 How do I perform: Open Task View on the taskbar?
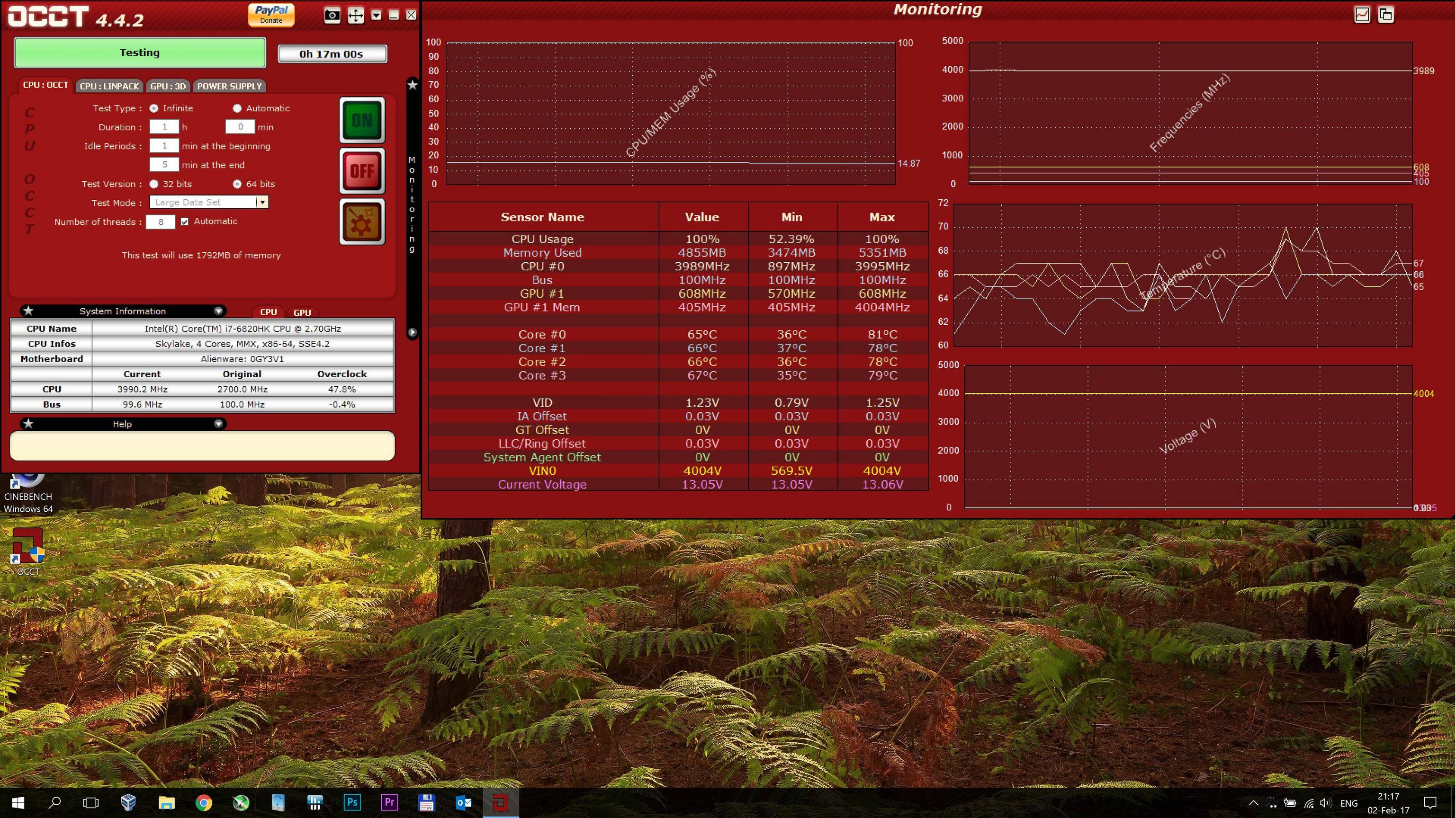point(91,802)
